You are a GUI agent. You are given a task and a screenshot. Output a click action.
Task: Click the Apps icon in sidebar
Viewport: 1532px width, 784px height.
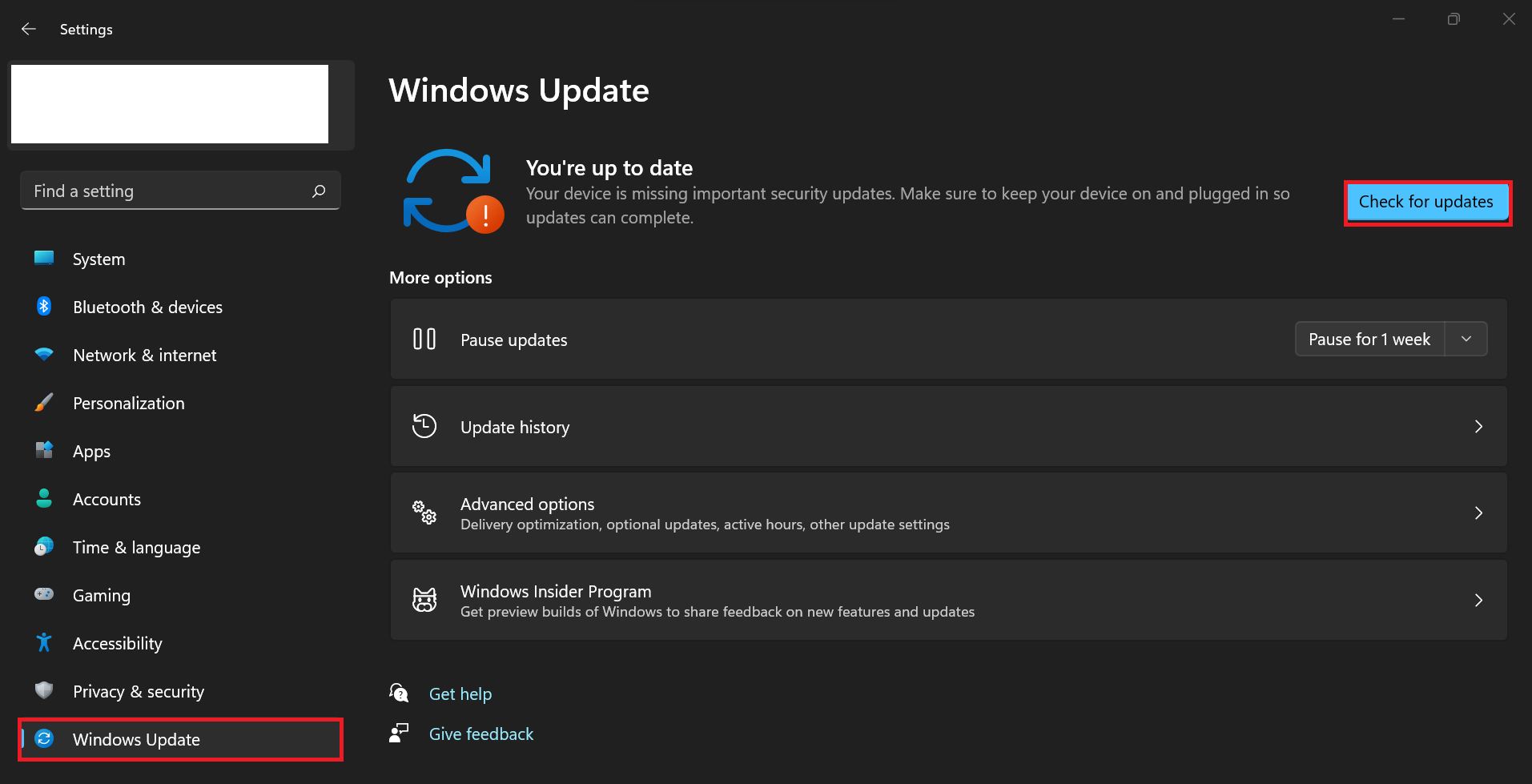[x=44, y=450]
